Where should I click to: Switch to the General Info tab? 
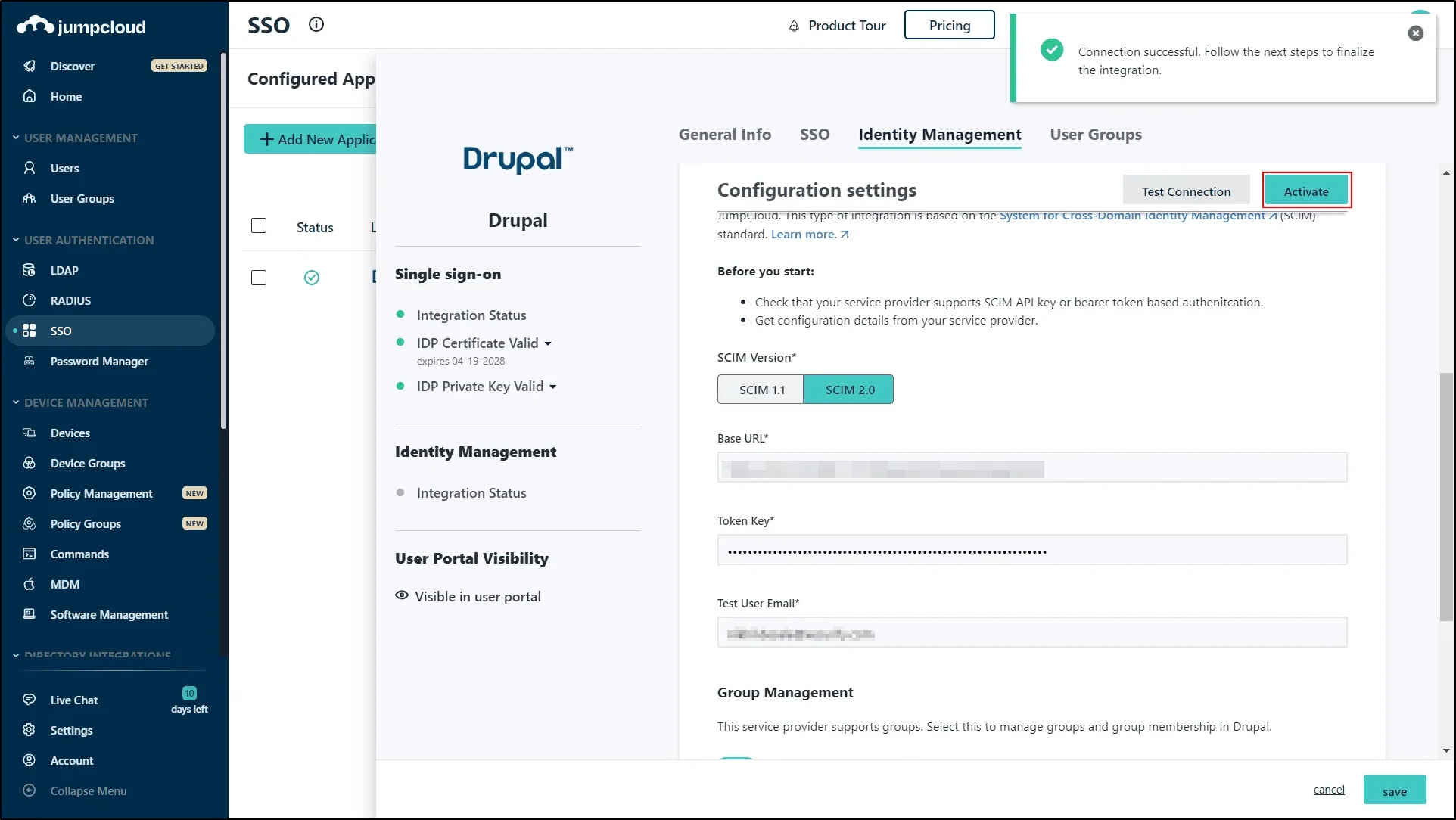click(x=724, y=134)
